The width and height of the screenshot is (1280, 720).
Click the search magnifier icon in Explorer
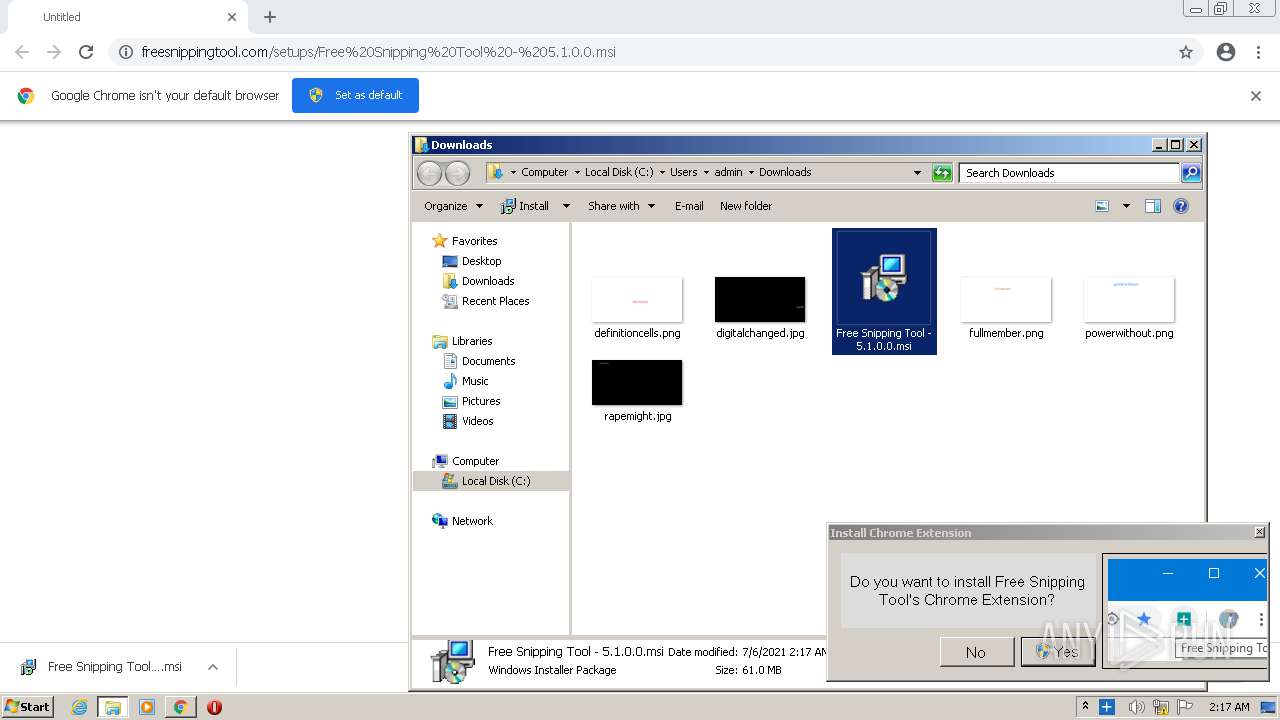tap(1191, 173)
